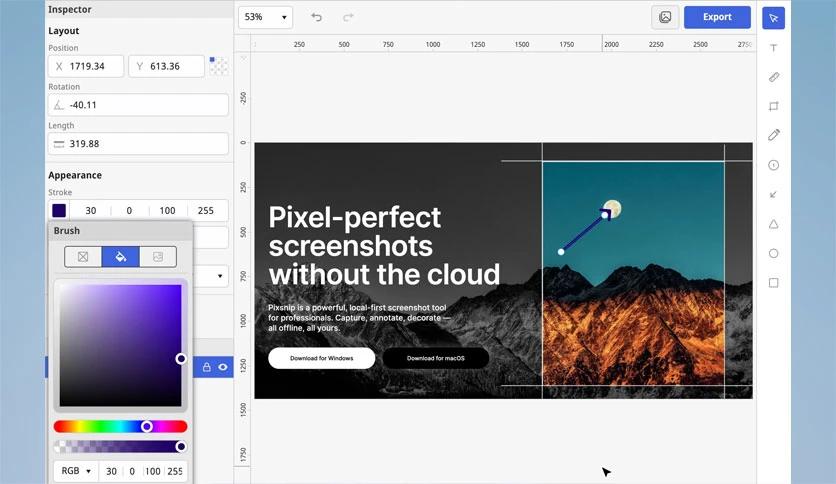836x484 pixels.
Task: Select the rectangle shape tool
Action: (x=774, y=283)
